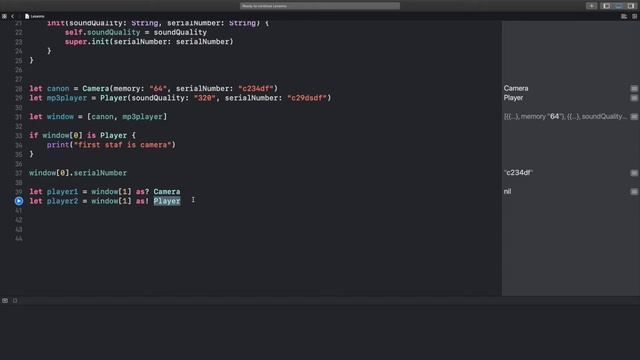The height and width of the screenshot is (360, 640).
Task: Quick Look the Player result
Action: tap(634, 98)
